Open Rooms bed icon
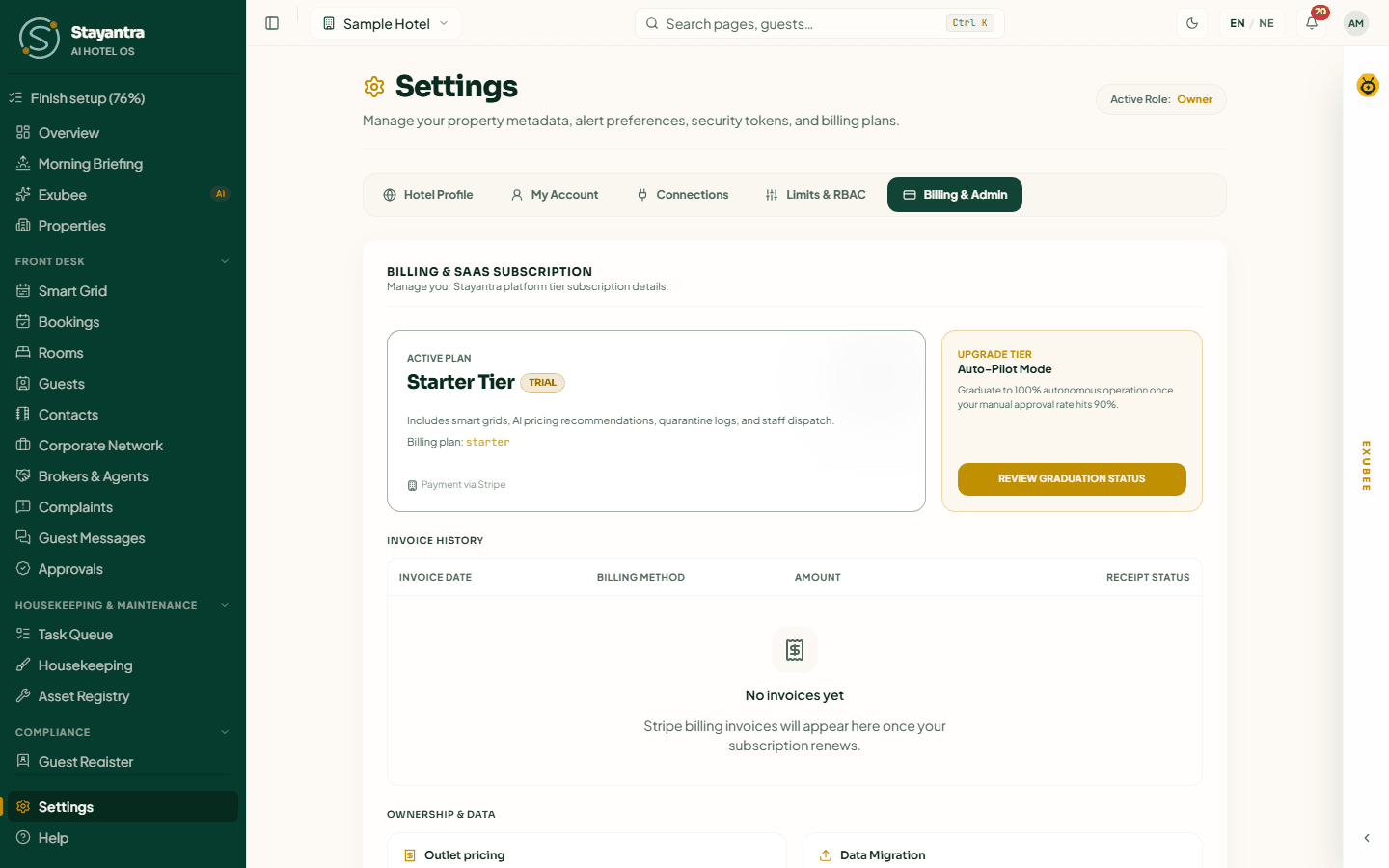Viewport: 1389px width, 868px height. coord(23,353)
